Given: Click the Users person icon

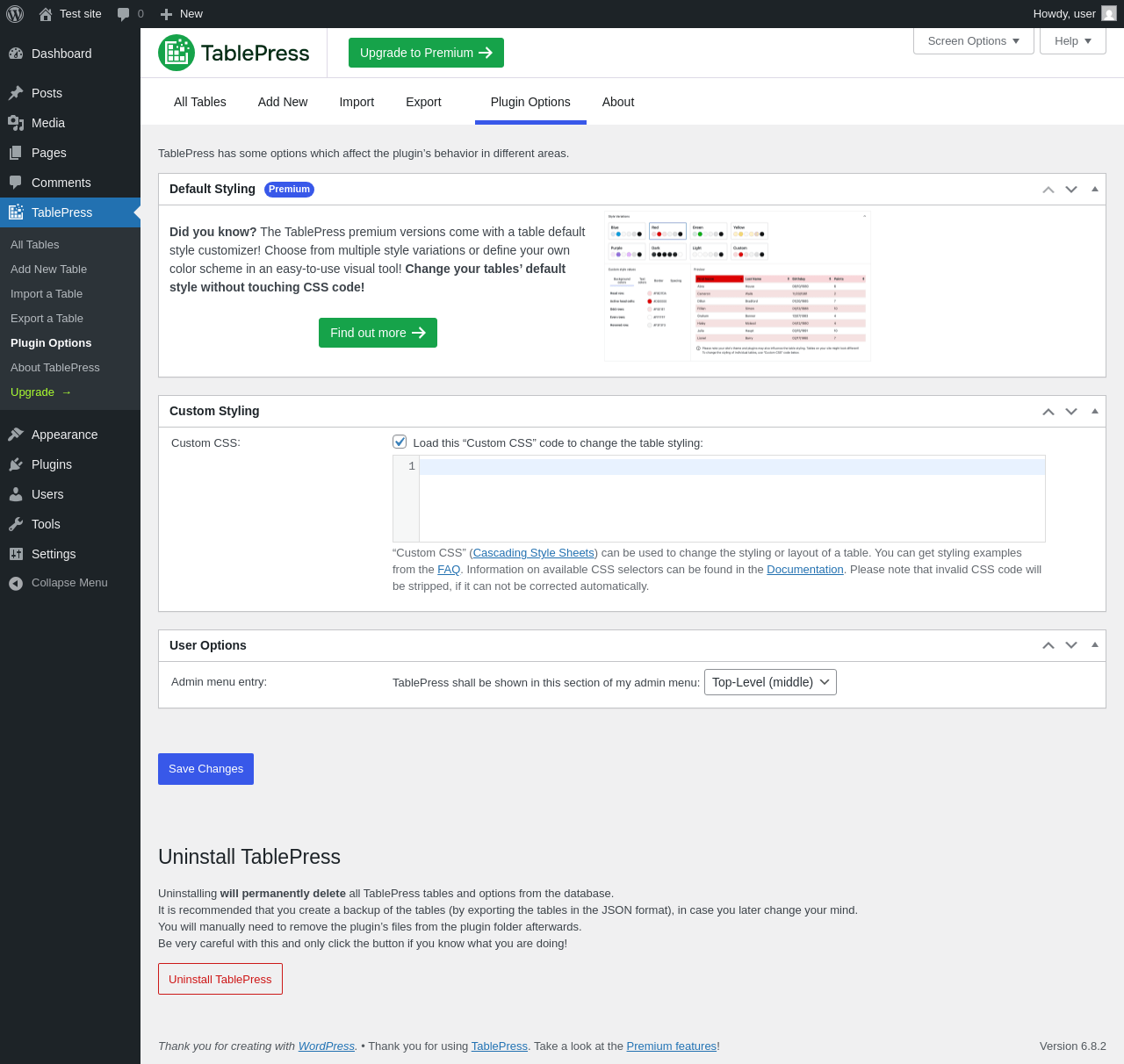Looking at the screenshot, I should point(16,494).
